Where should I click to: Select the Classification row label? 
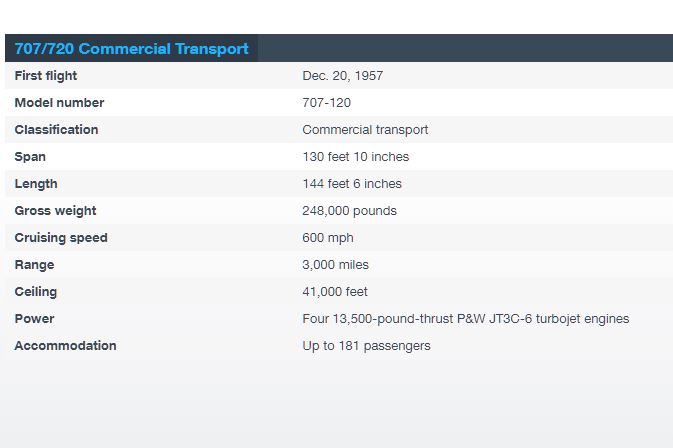pos(56,130)
